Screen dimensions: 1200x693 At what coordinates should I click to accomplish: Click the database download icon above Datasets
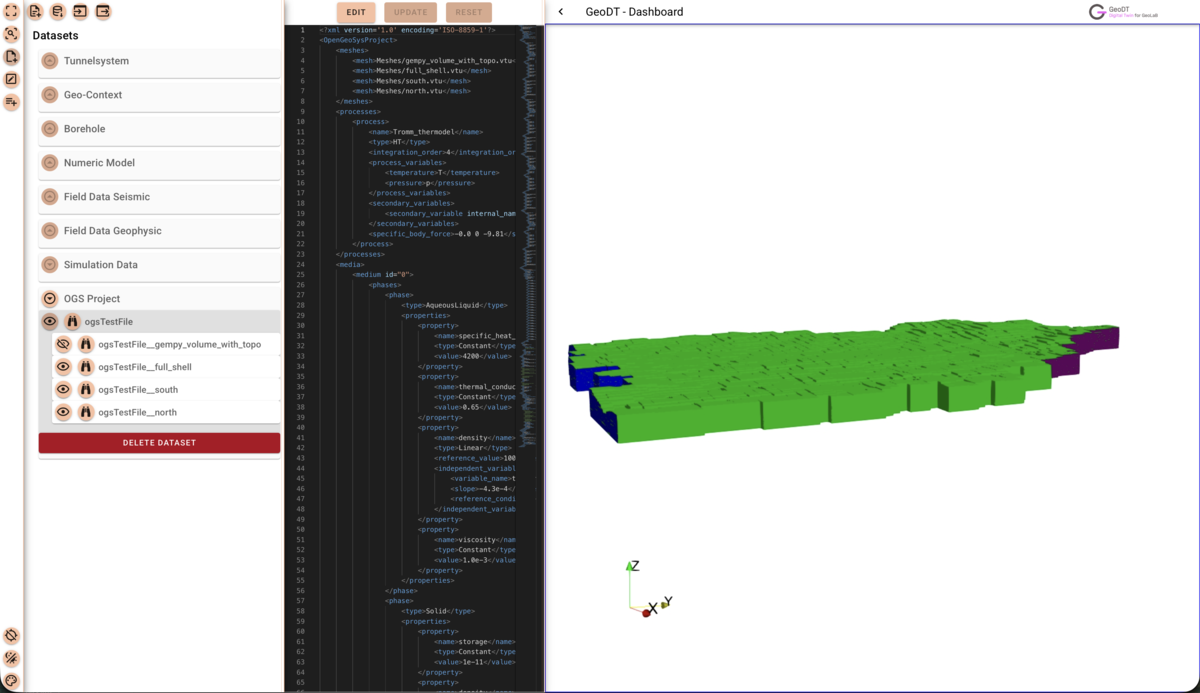(57, 11)
